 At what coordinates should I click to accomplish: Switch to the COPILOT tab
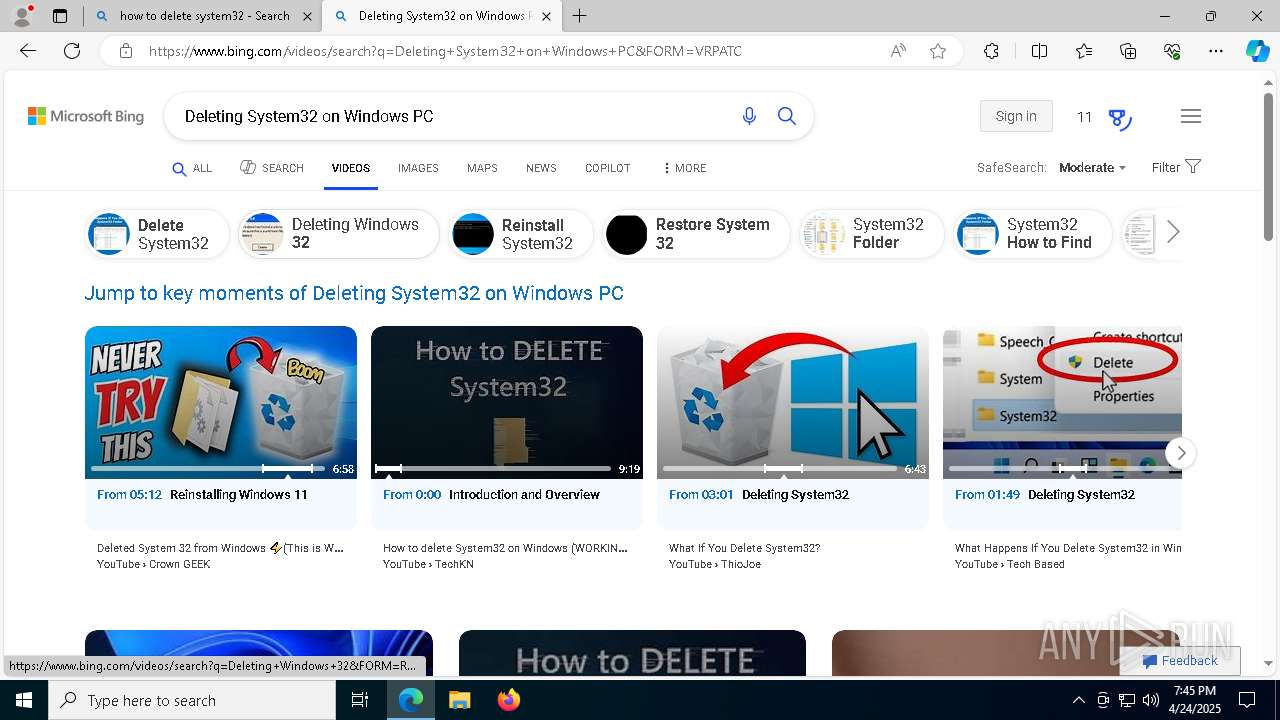coord(607,168)
